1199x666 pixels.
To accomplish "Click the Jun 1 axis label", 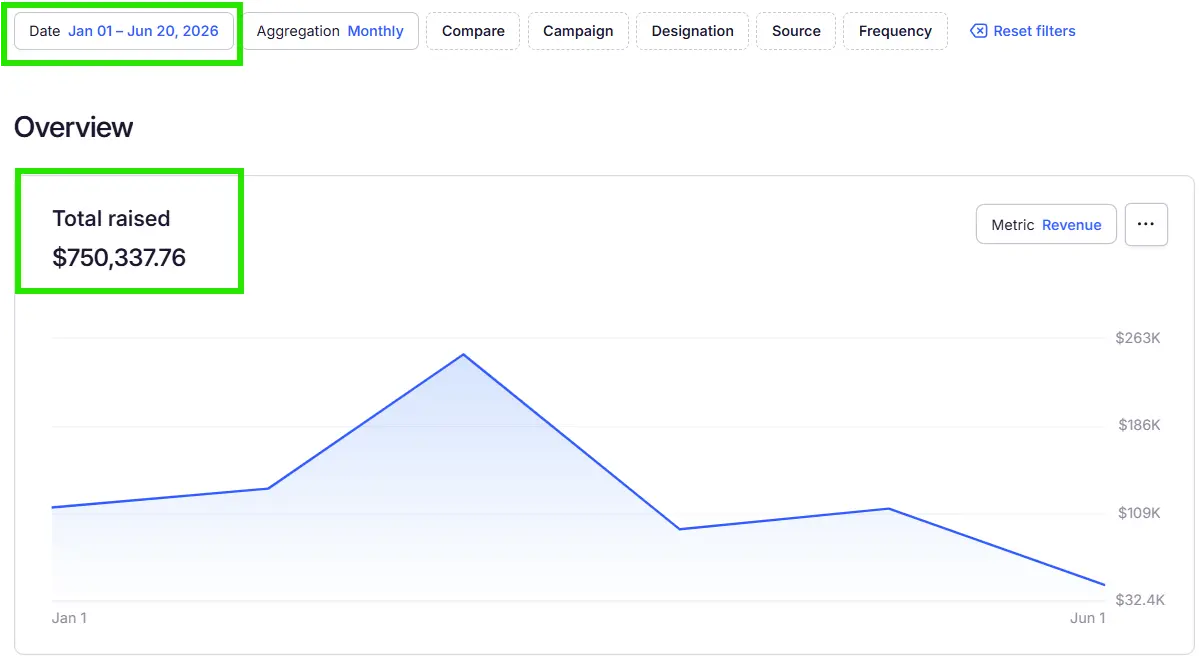I will point(1087,618).
